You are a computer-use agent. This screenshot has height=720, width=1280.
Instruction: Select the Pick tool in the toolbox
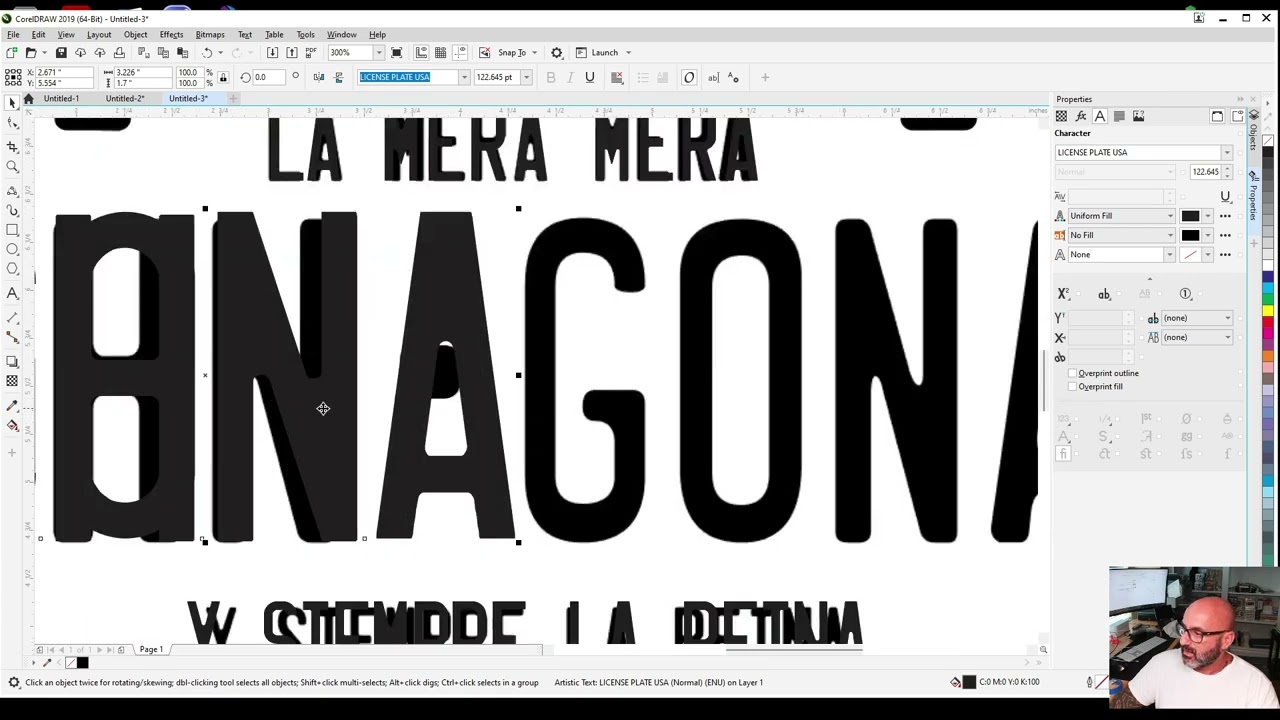12,103
